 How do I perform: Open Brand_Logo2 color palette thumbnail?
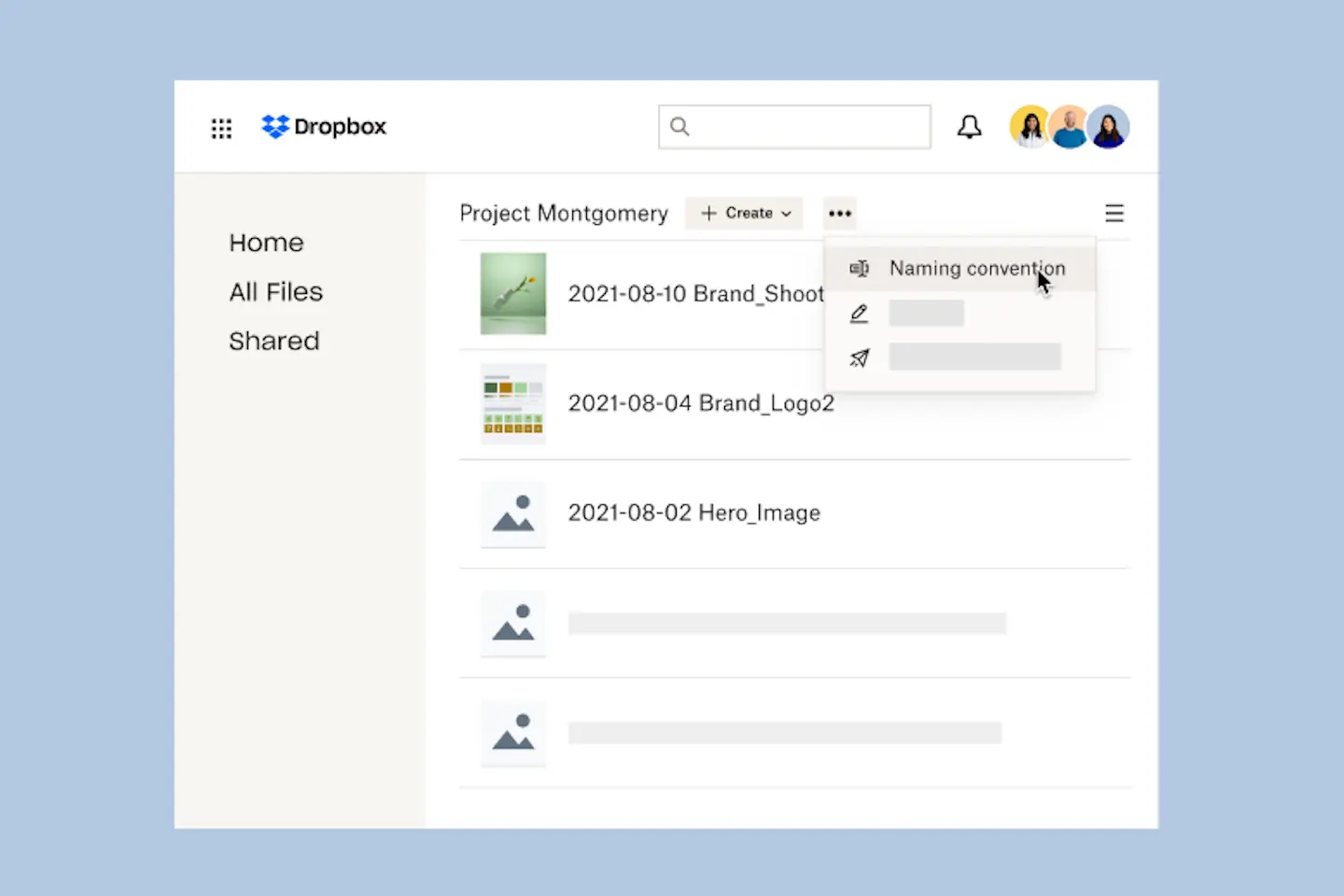pyautogui.click(x=512, y=404)
